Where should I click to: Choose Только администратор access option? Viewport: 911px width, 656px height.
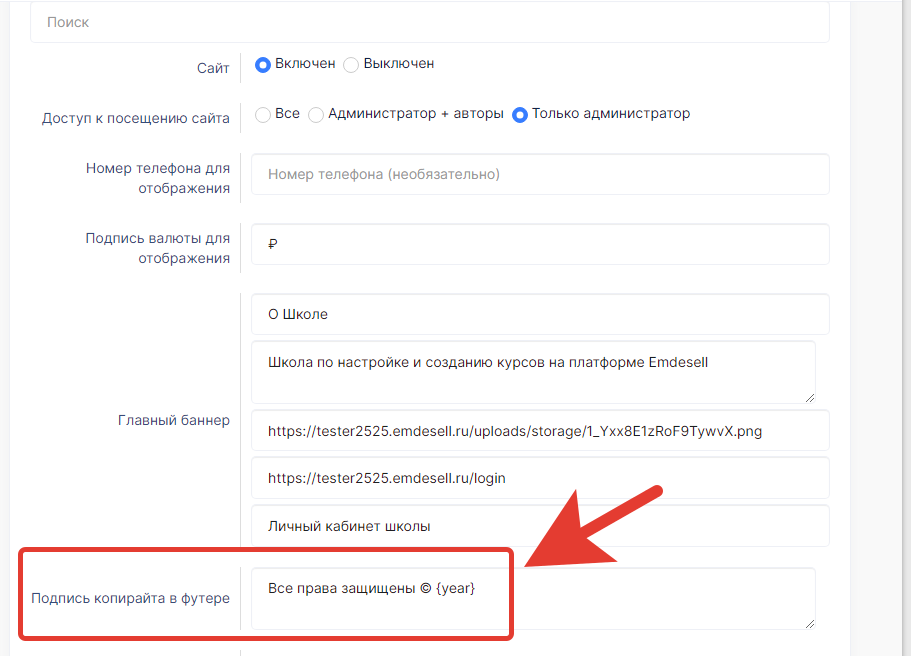click(519, 114)
